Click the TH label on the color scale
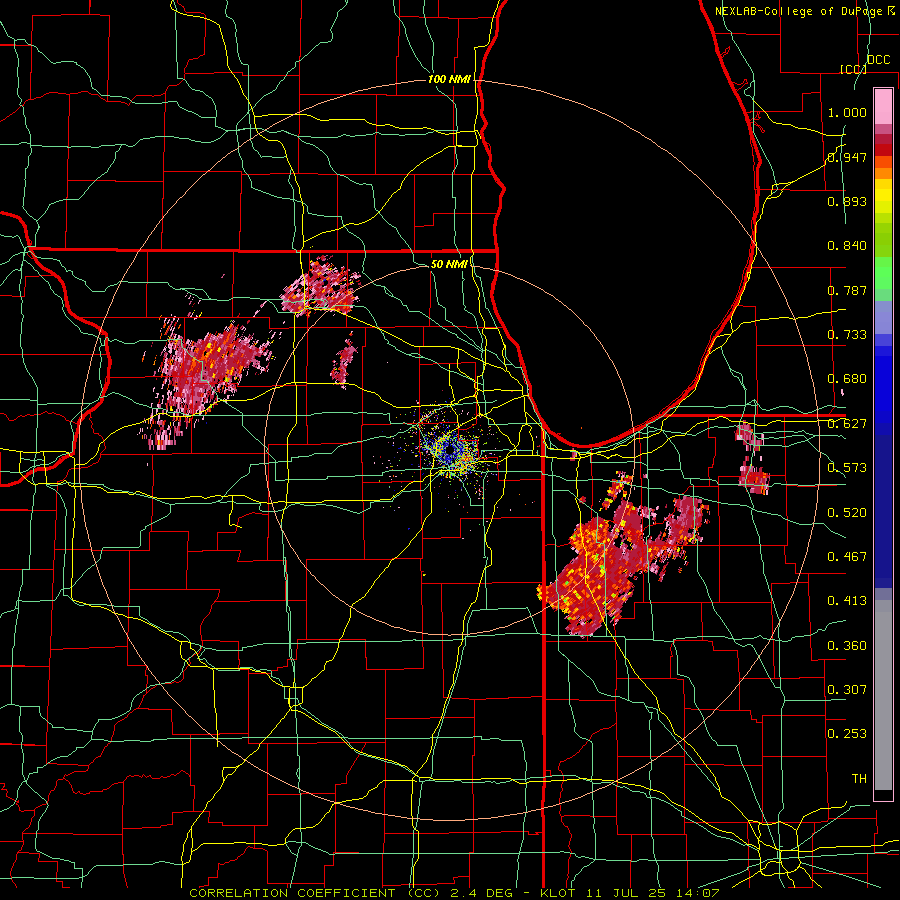 click(x=859, y=779)
